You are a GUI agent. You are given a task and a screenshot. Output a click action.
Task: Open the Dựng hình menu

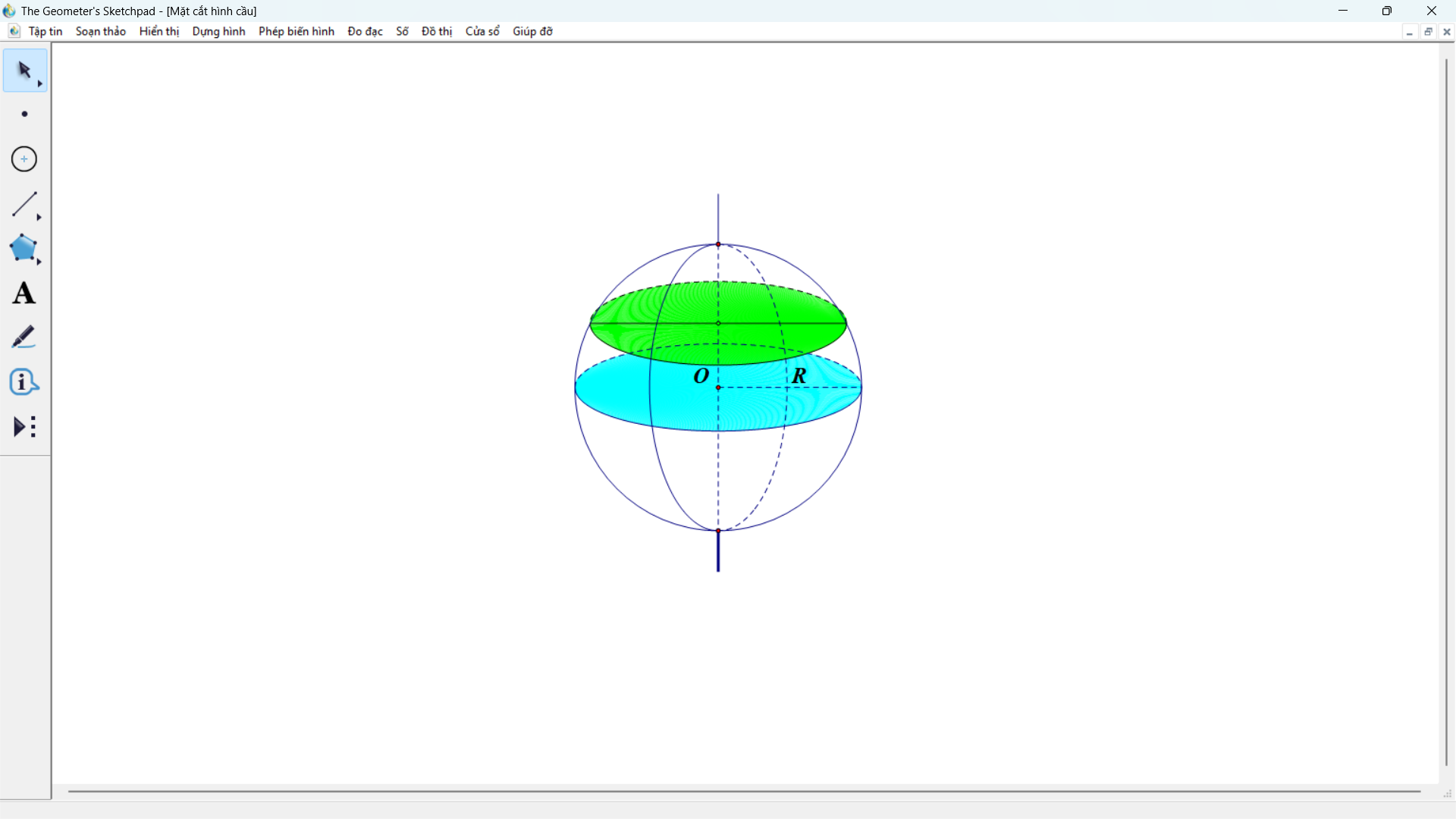point(218,31)
